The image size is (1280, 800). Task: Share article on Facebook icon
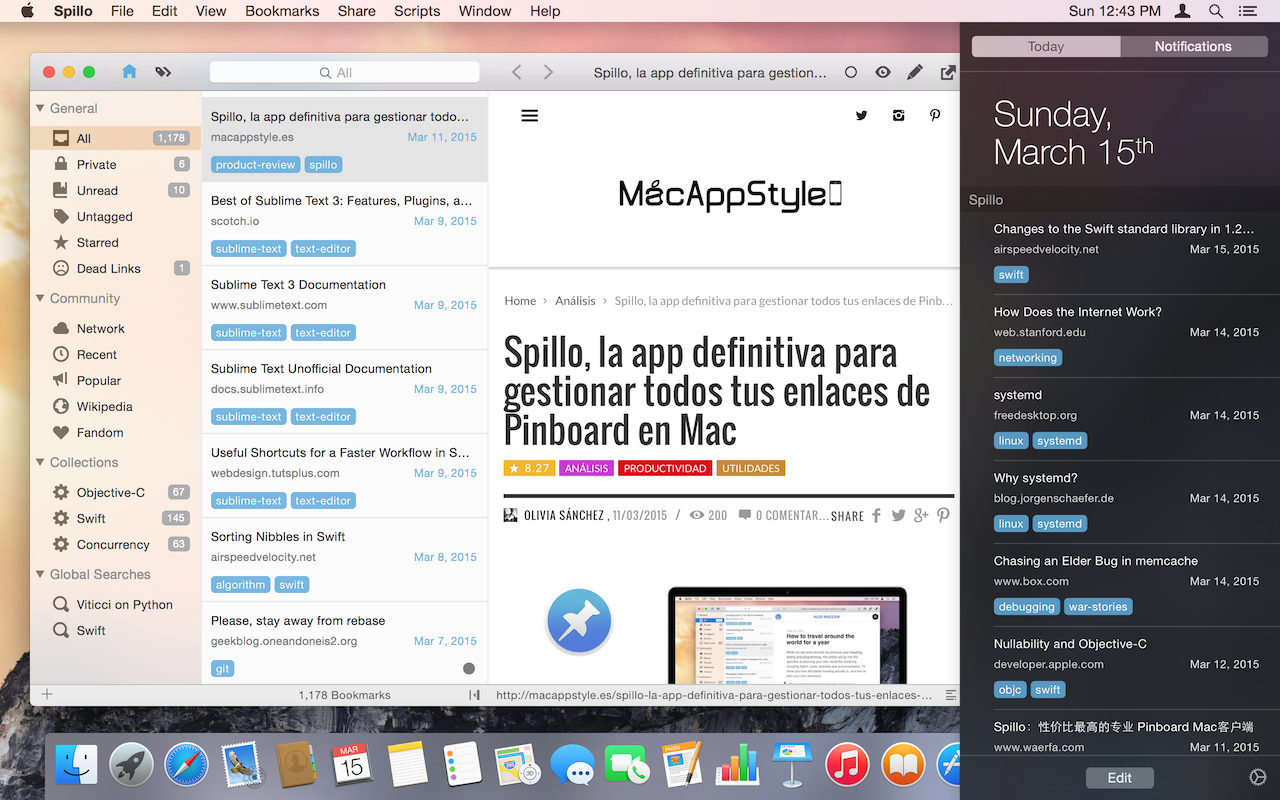click(876, 515)
